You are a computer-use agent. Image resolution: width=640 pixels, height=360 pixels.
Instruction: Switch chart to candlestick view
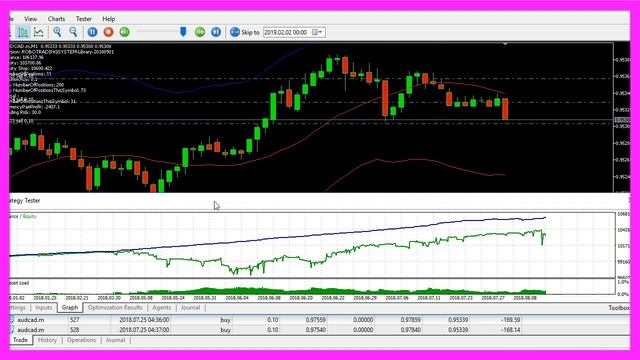coord(23,32)
